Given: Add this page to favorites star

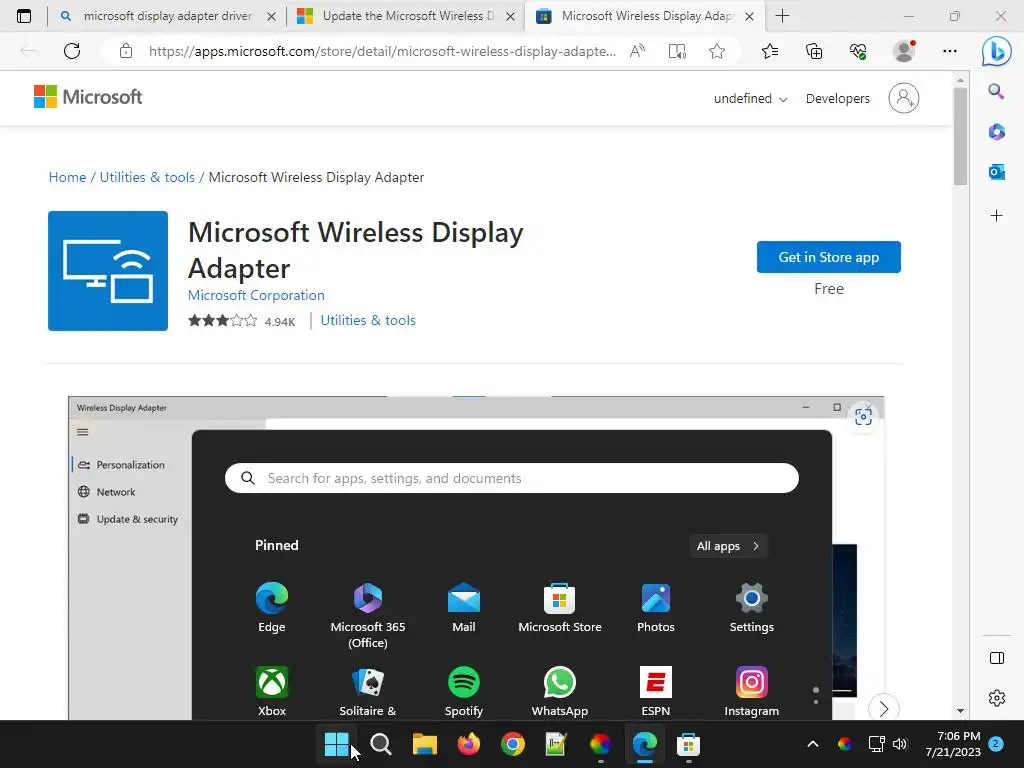Looking at the screenshot, I should coord(717,51).
